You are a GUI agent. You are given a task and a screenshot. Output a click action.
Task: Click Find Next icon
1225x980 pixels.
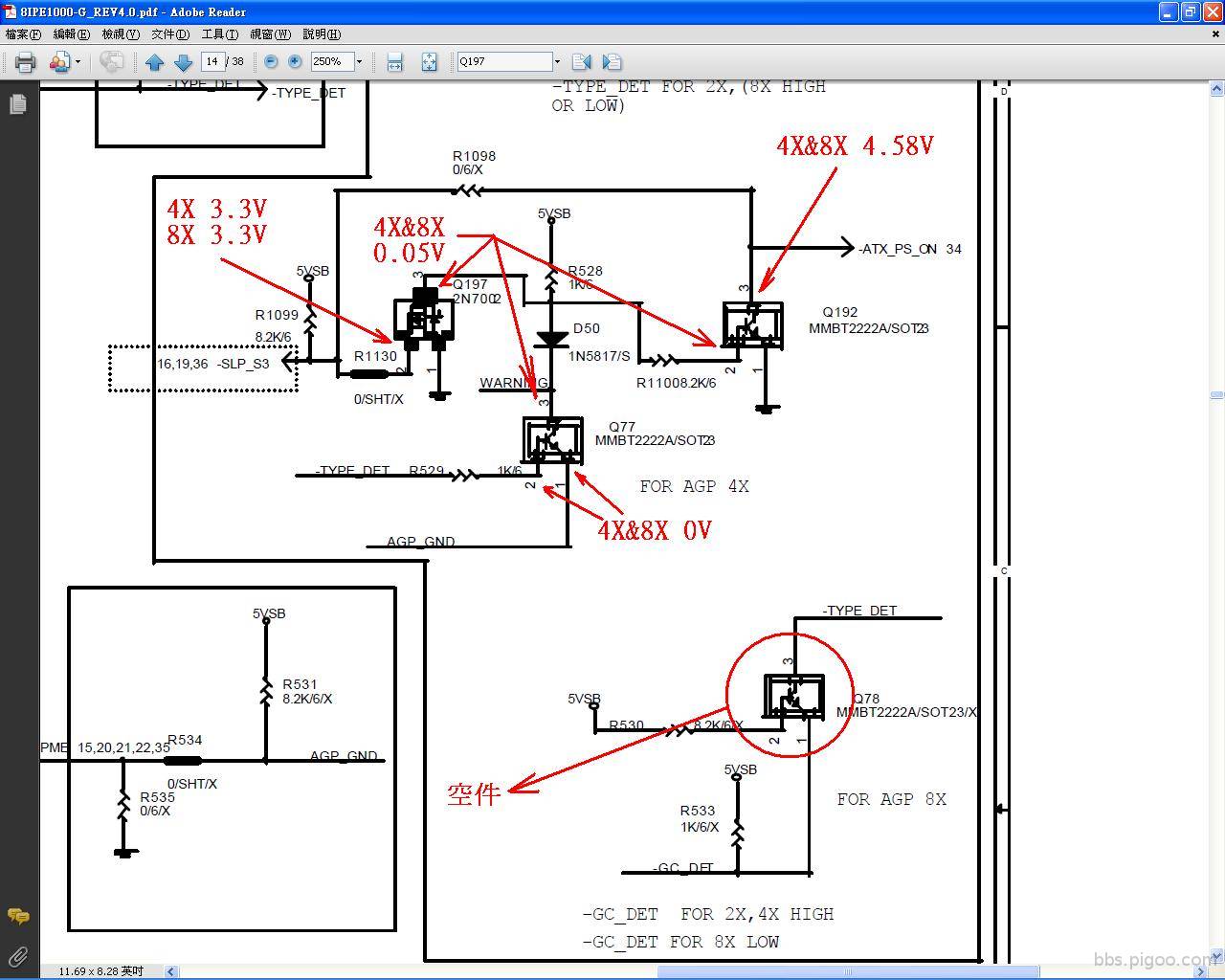click(612, 62)
